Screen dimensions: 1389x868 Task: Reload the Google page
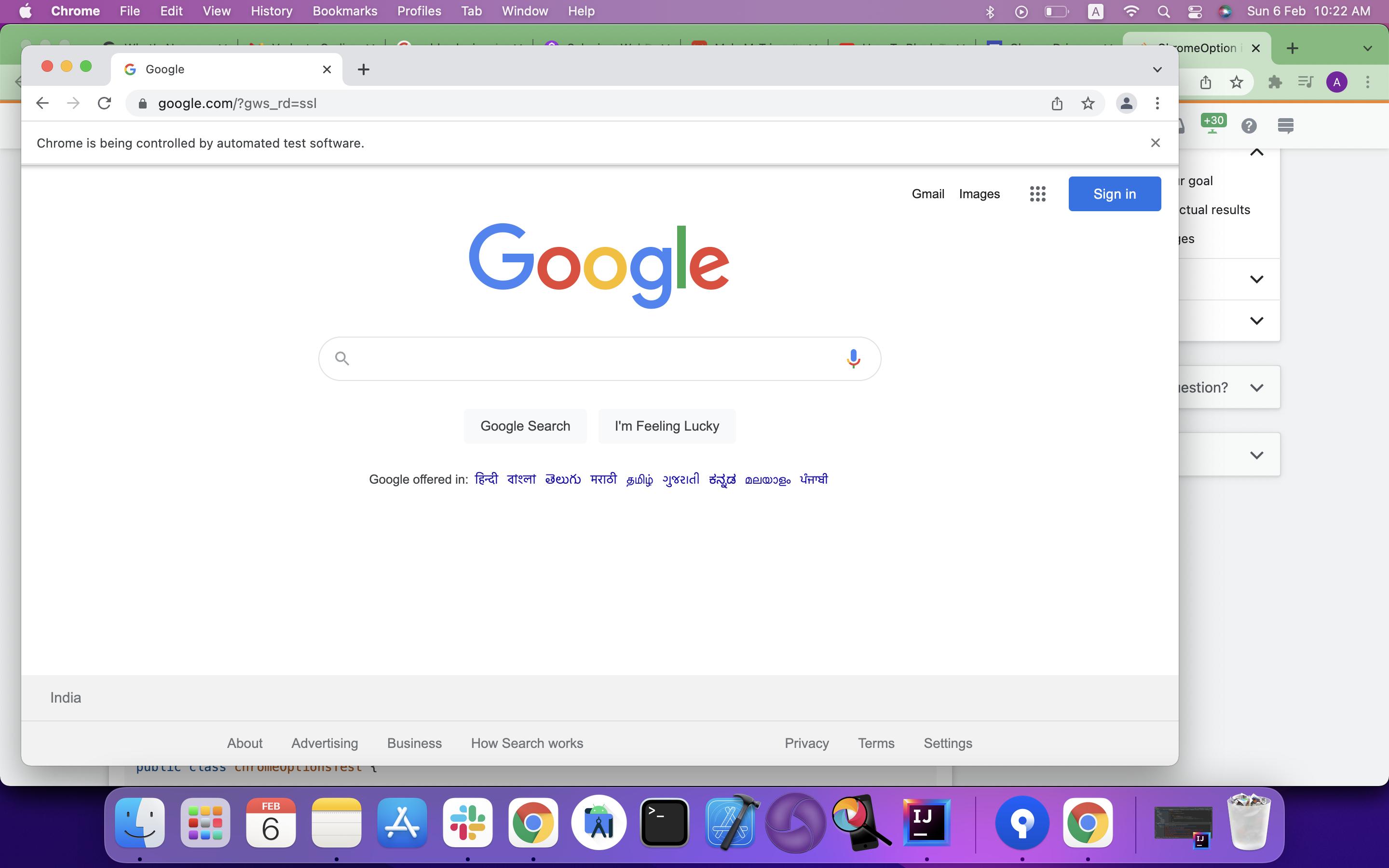(x=104, y=103)
